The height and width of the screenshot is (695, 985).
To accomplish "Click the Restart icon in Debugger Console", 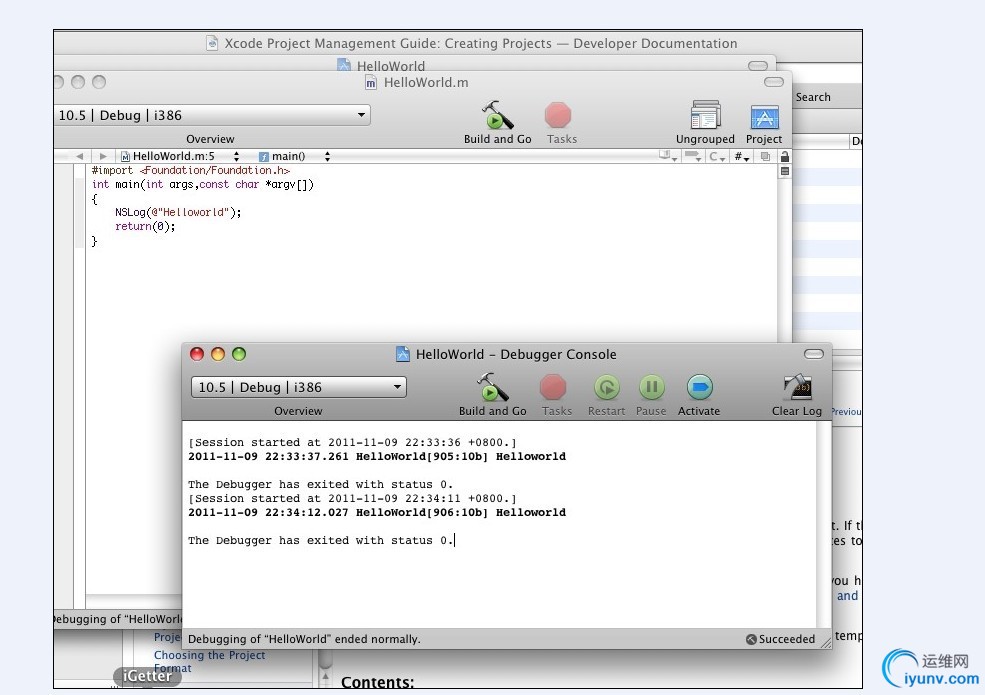I will (607, 388).
